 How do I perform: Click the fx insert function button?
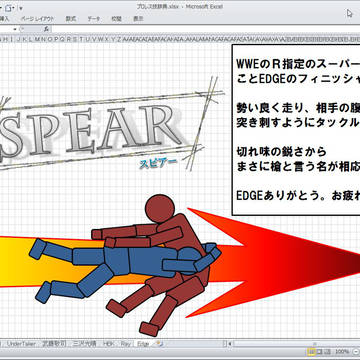tap(46, 29)
